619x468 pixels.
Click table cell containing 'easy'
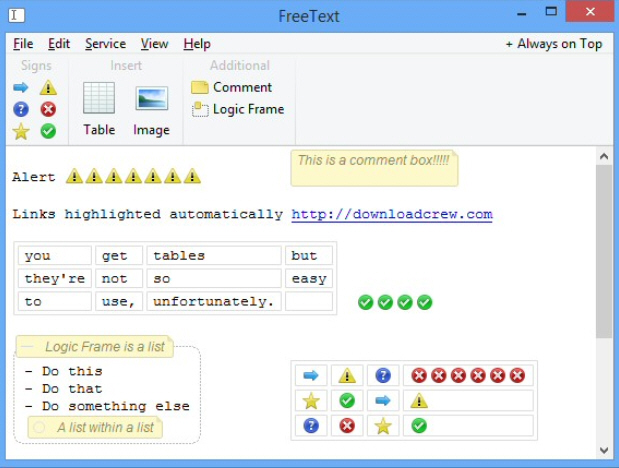(x=309, y=278)
